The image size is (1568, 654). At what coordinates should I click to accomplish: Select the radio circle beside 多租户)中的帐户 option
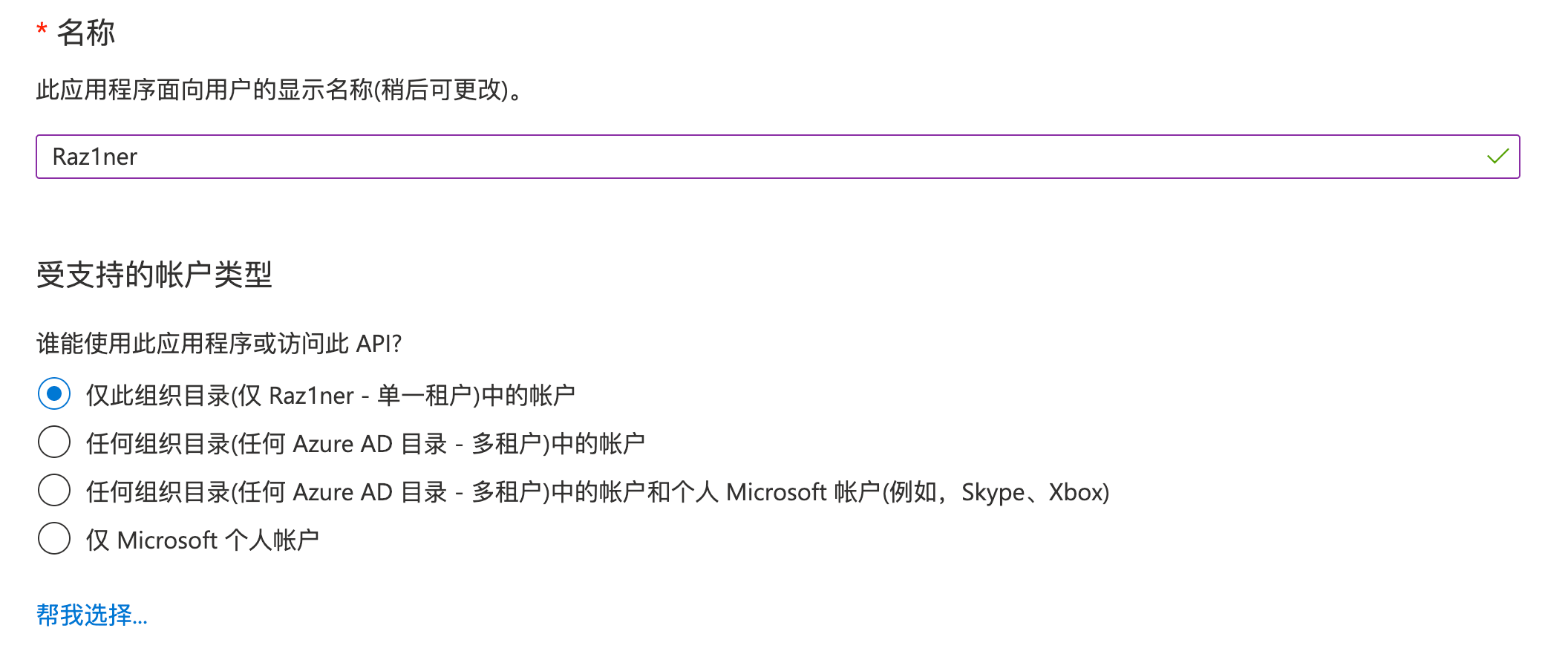54,442
